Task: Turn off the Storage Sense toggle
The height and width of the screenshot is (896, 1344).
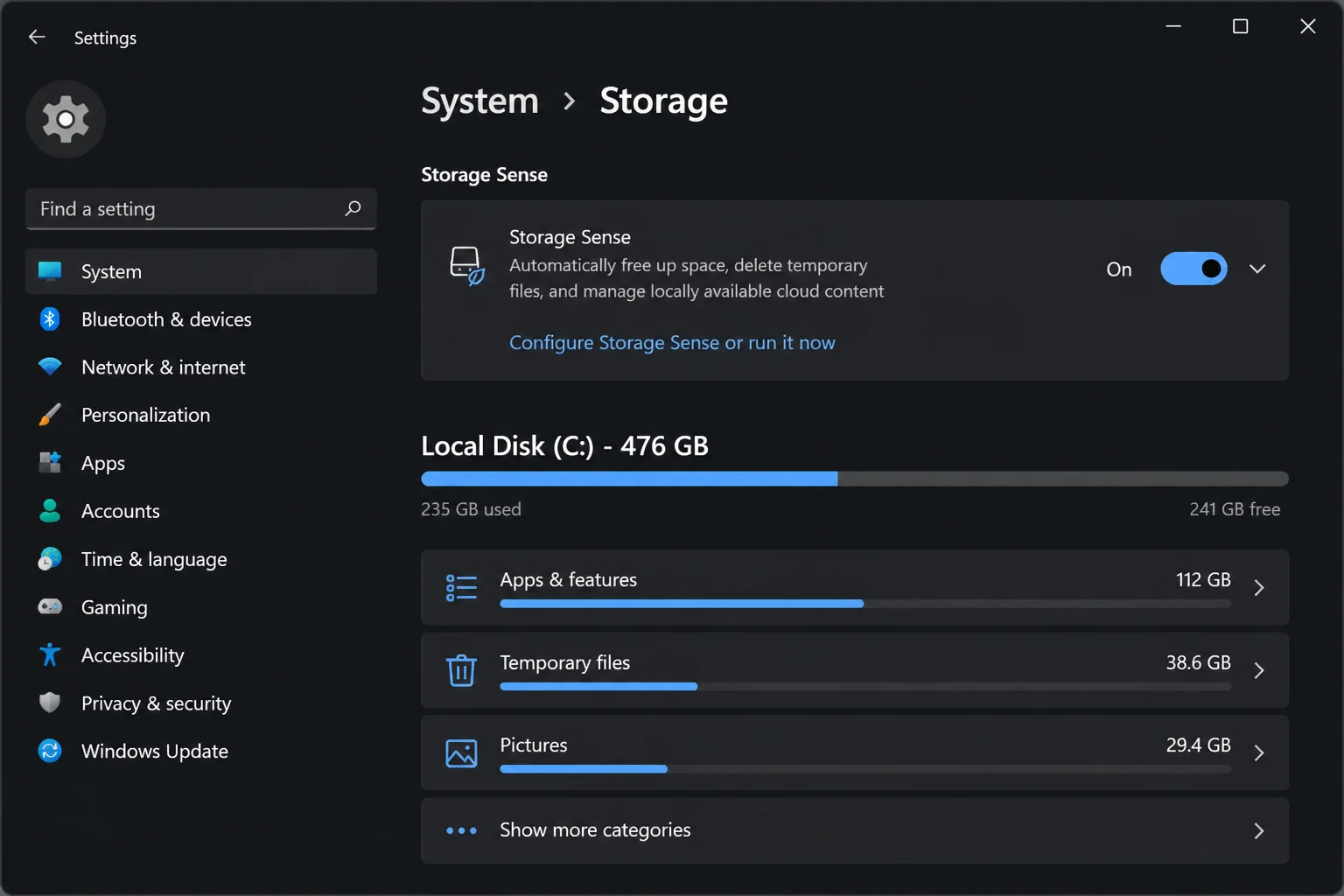Action: tap(1193, 269)
